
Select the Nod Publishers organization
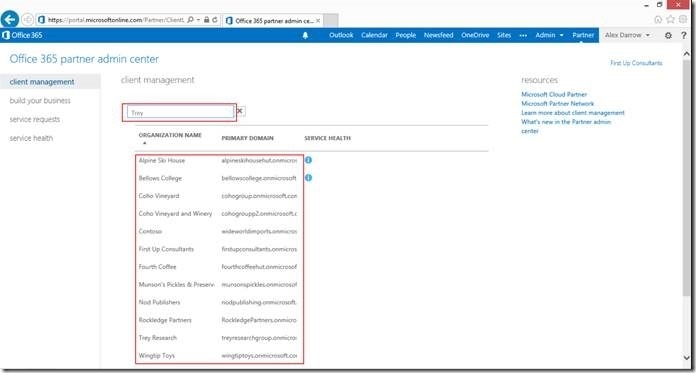(x=159, y=302)
